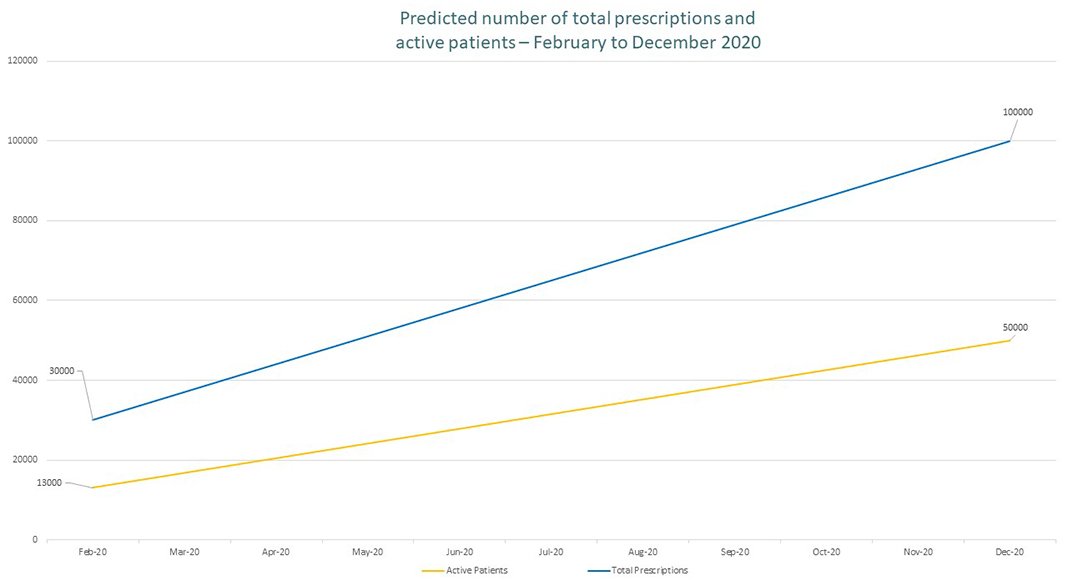This screenshot has height=580, width=1068.
Task: Click the 30000 data label
Action: tap(62, 371)
